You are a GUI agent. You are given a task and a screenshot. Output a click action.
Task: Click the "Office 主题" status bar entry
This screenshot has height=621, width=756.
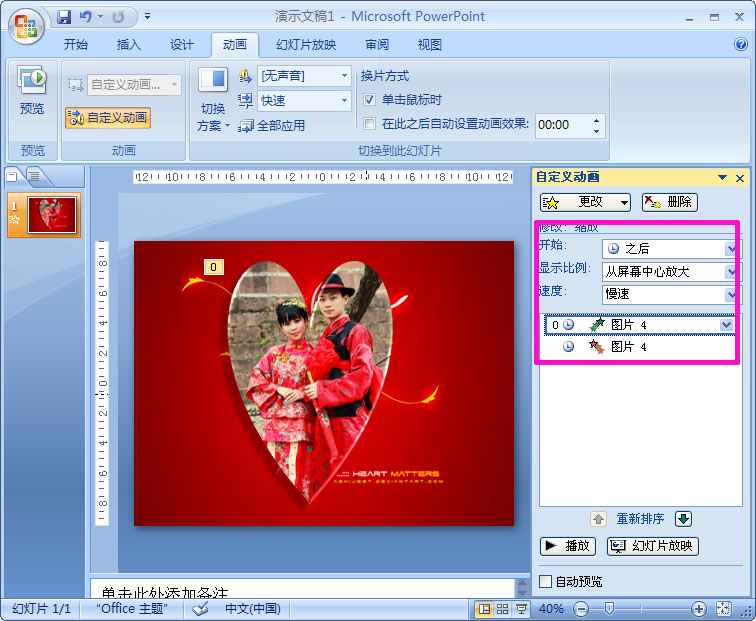coord(131,609)
